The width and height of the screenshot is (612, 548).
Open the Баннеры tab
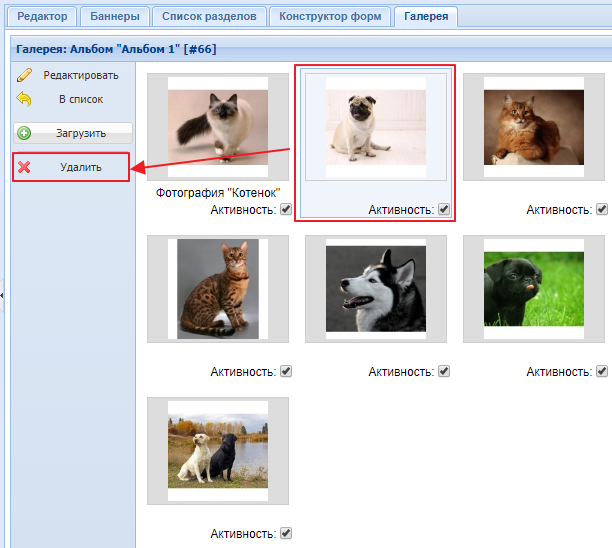pyautogui.click(x=114, y=17)
